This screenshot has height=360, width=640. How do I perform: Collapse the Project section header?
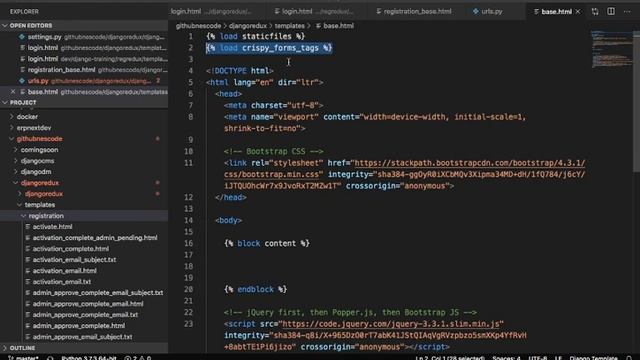pos(23,102)
